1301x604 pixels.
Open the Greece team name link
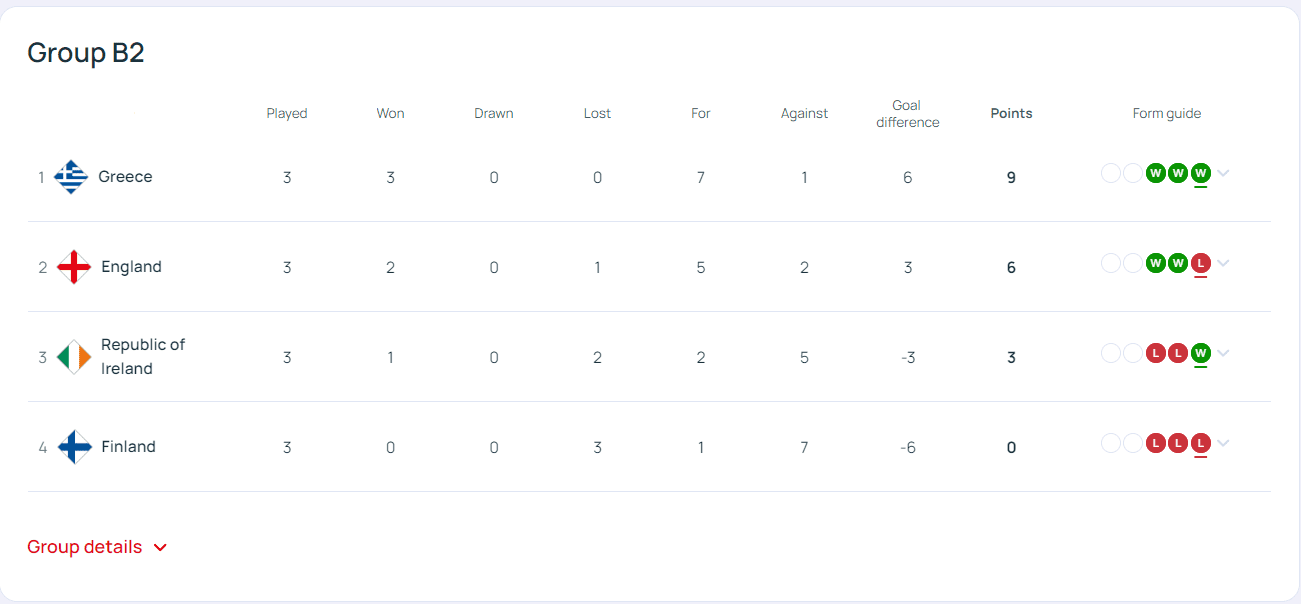(x=125, y=177)
